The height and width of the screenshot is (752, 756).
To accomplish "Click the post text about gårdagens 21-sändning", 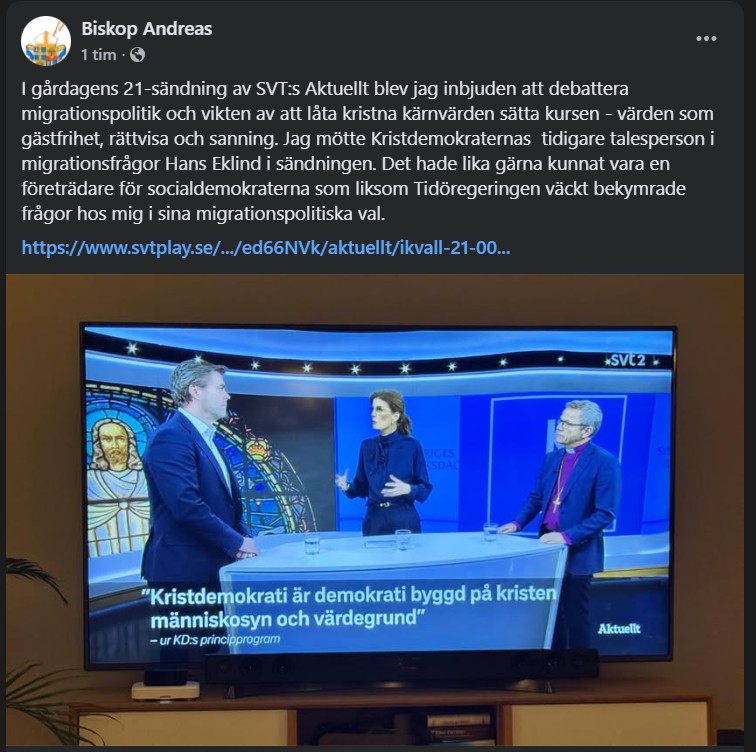I will click(368, 151).
